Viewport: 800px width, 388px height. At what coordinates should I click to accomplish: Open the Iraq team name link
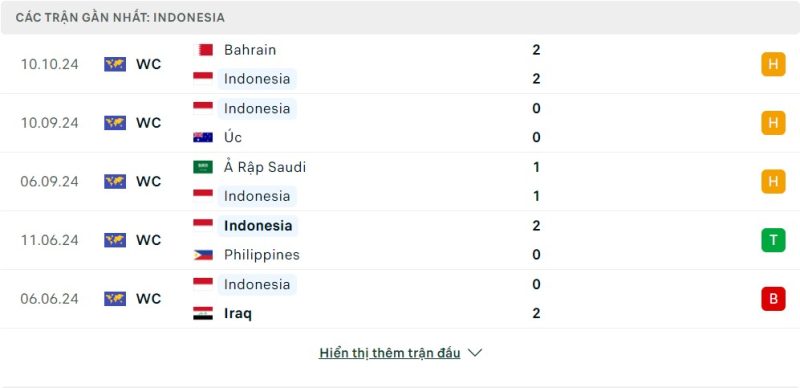click(238, 313)
